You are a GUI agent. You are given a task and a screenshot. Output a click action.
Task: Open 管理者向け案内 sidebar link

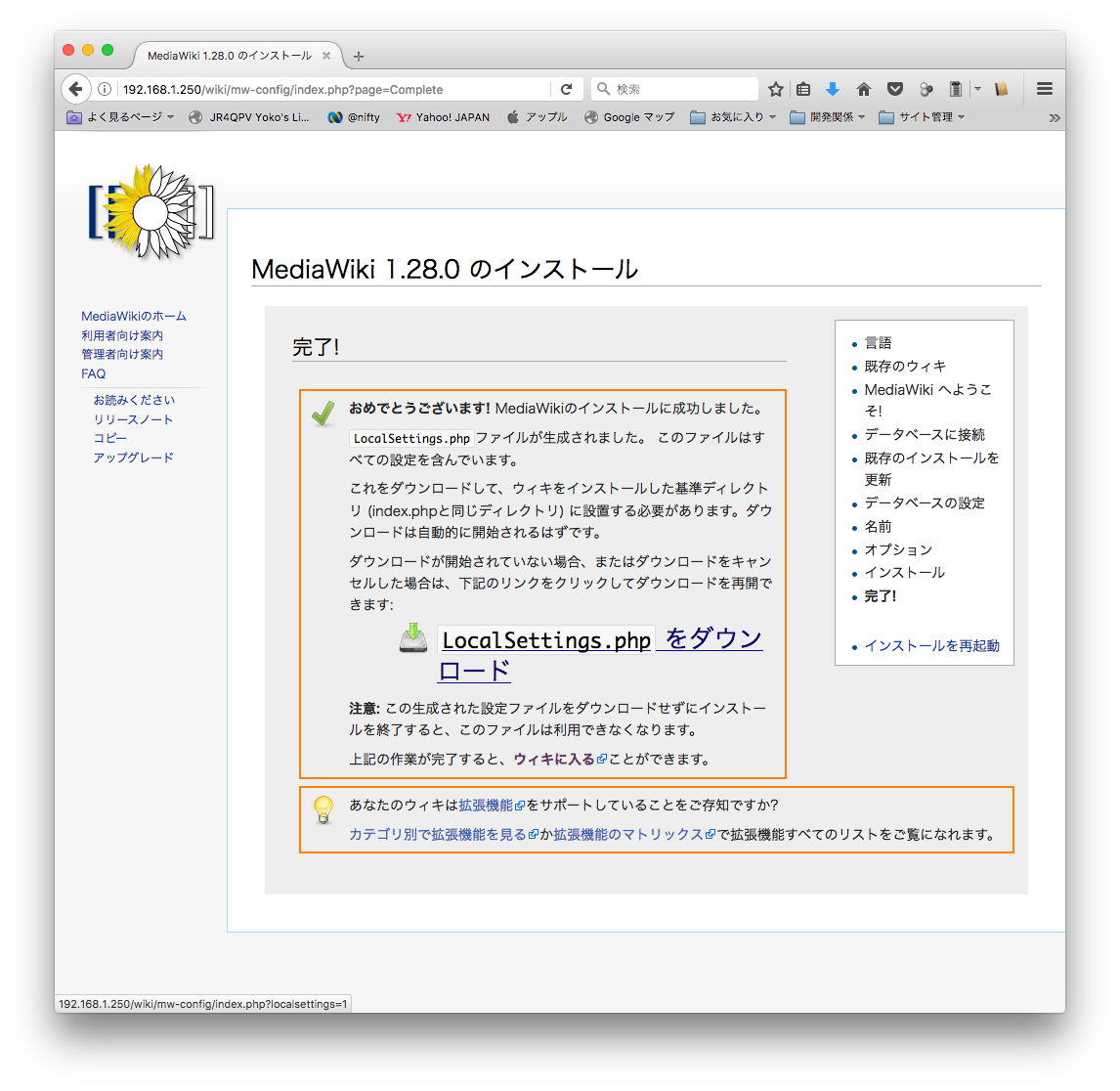pos(122,354)
